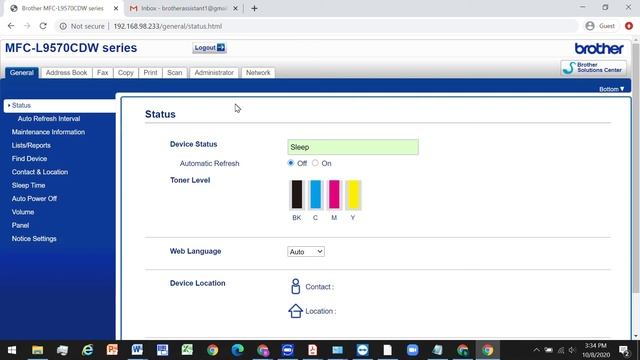
Task: Open the Scan tab
Action: coord(175,73)
